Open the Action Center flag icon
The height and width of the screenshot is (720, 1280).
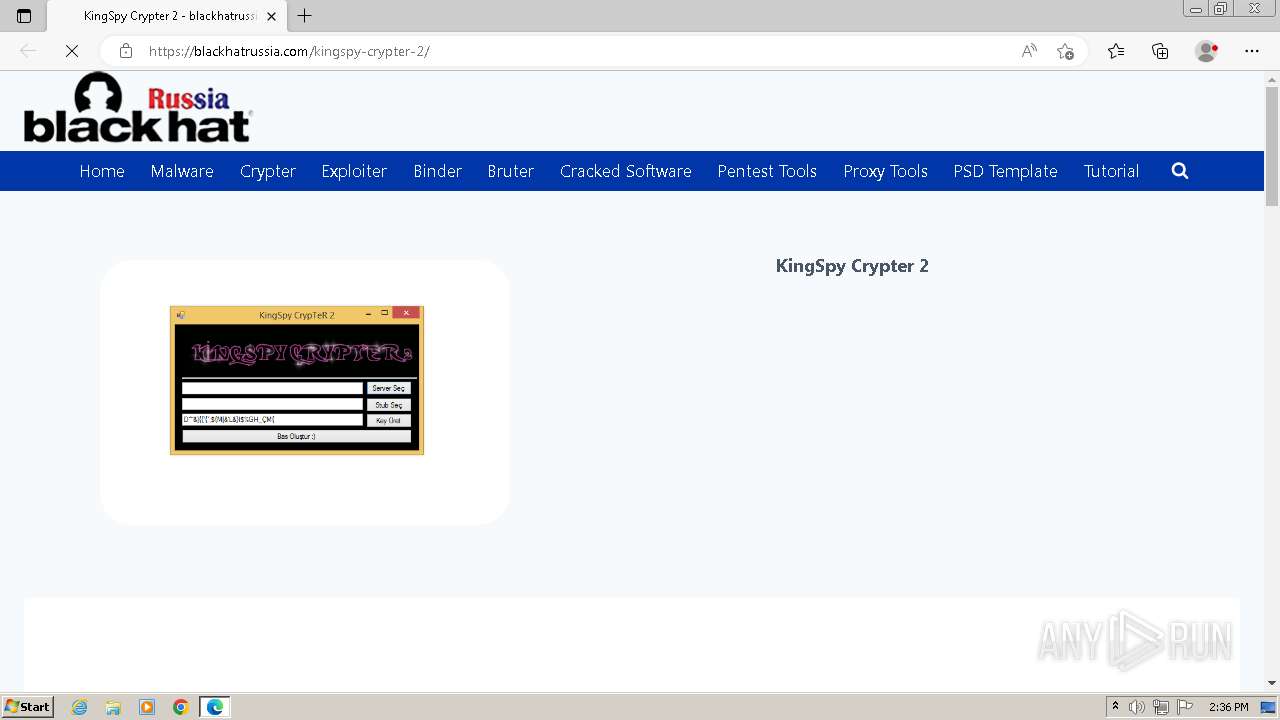(1185, 707)
